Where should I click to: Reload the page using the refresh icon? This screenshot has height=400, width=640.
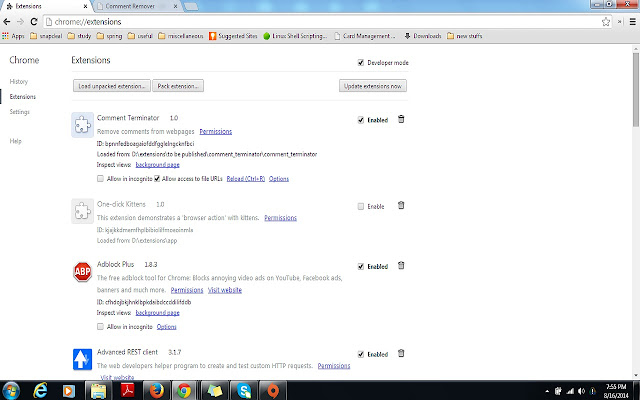pos(34,22)
